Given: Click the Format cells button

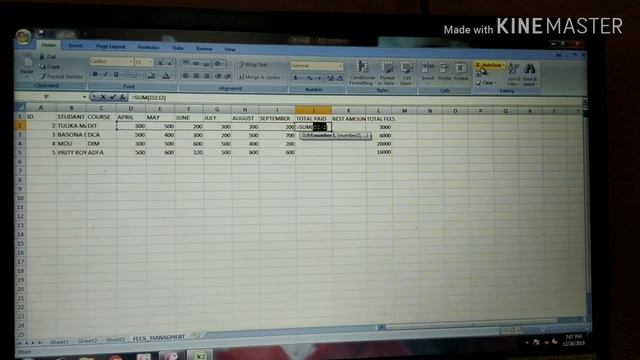Looking at the screenshot, I should (461, 72).
